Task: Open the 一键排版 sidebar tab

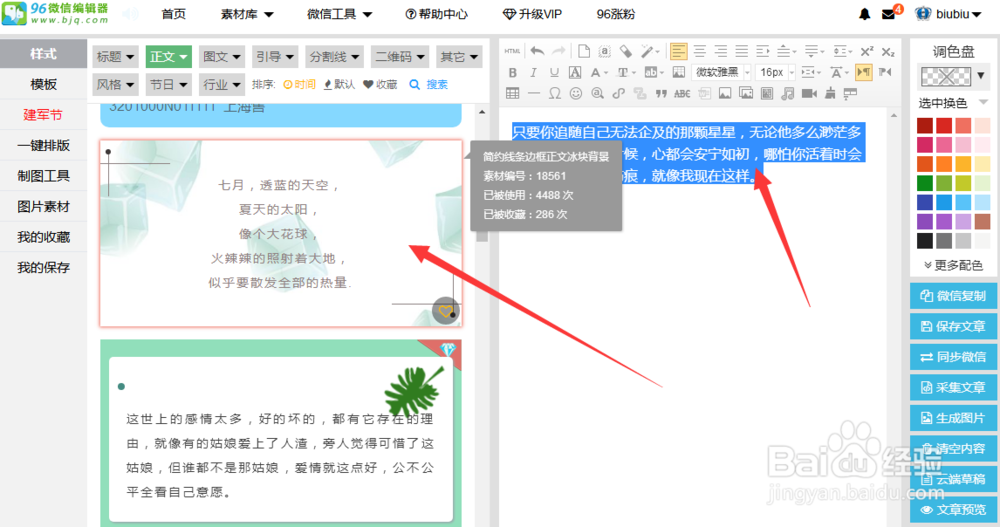Action: click(x=43, y=145)
